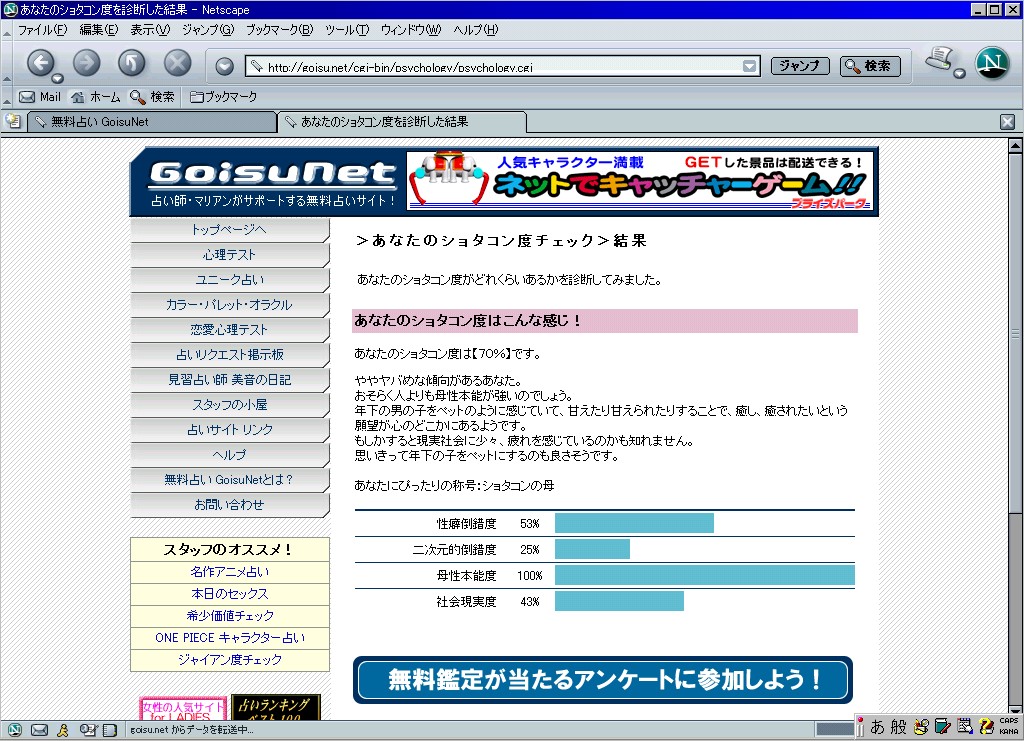Image resolution: width=1024 pixels, height=741 pixels.
Task: Click in the URL address field
Action: tap(502, 66)
